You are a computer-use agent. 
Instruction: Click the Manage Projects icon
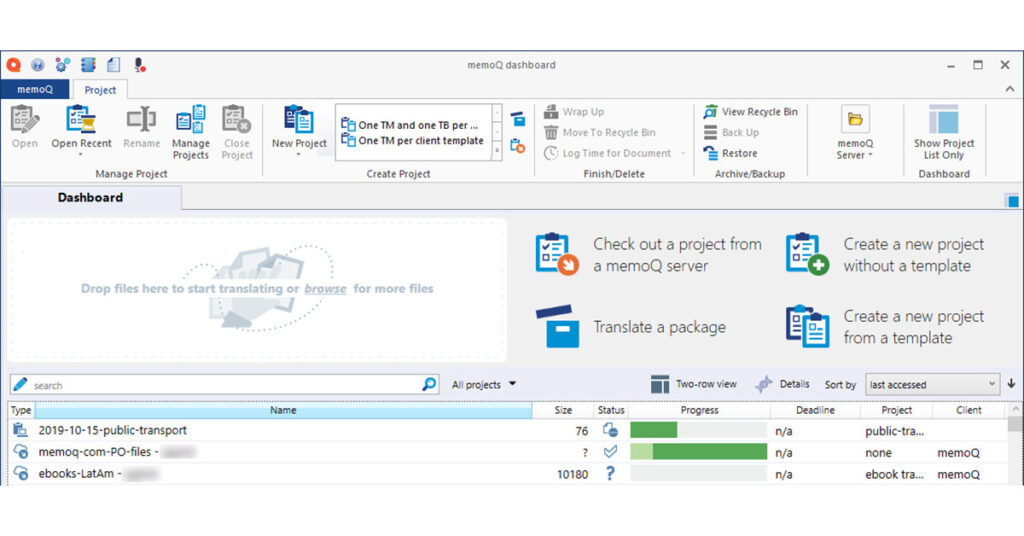coord(190,121)
